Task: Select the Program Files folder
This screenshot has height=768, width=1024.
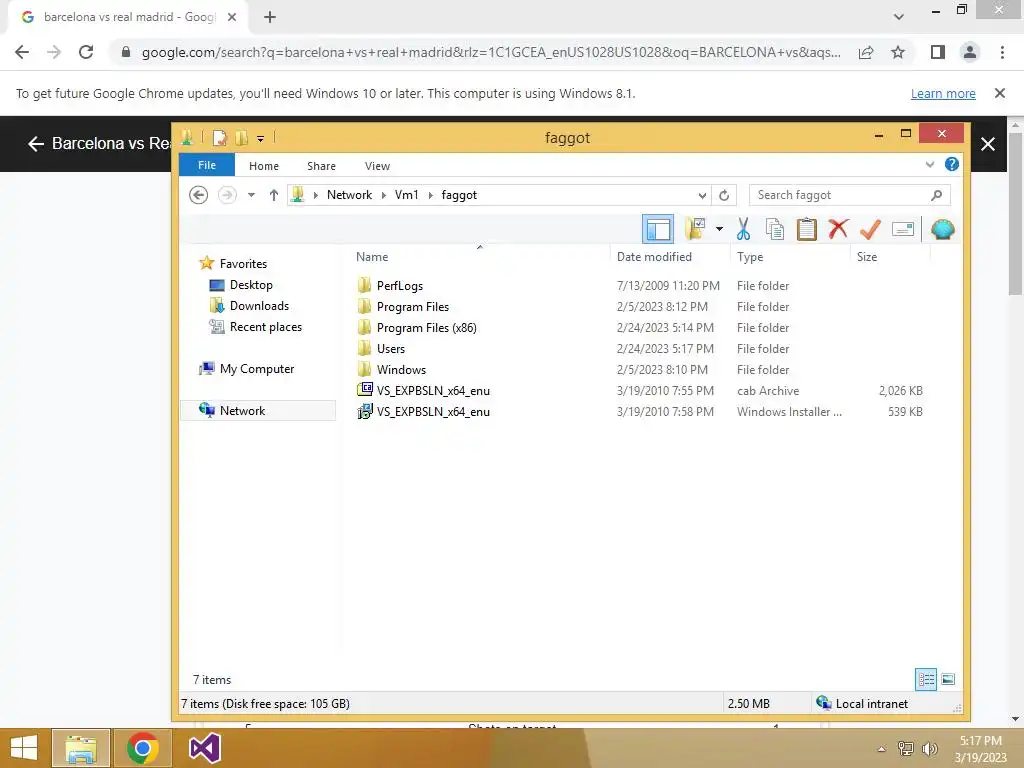Action: (x=403, y=306)
